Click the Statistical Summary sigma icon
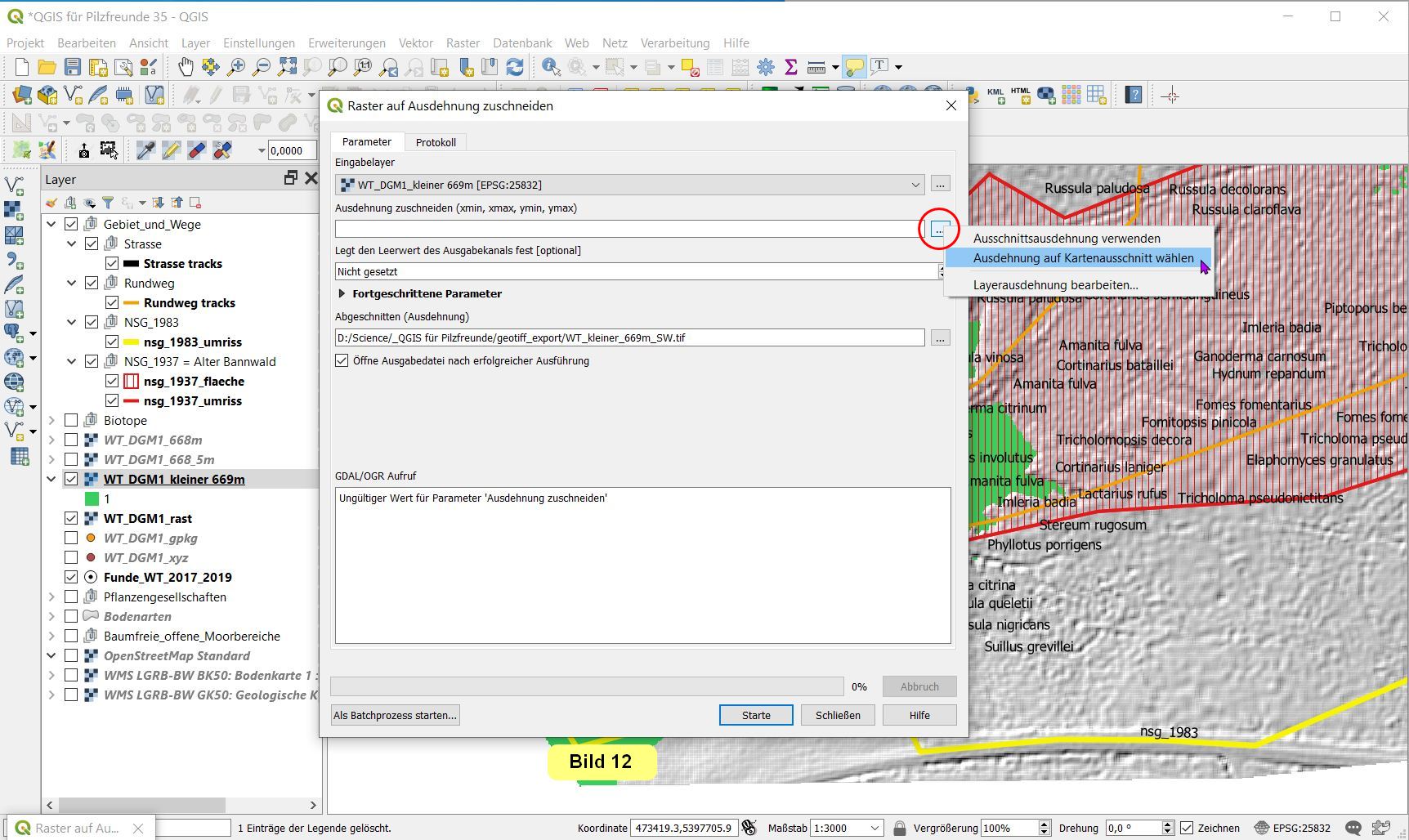Screen dimensions: 1409x840 click(791, 67)
